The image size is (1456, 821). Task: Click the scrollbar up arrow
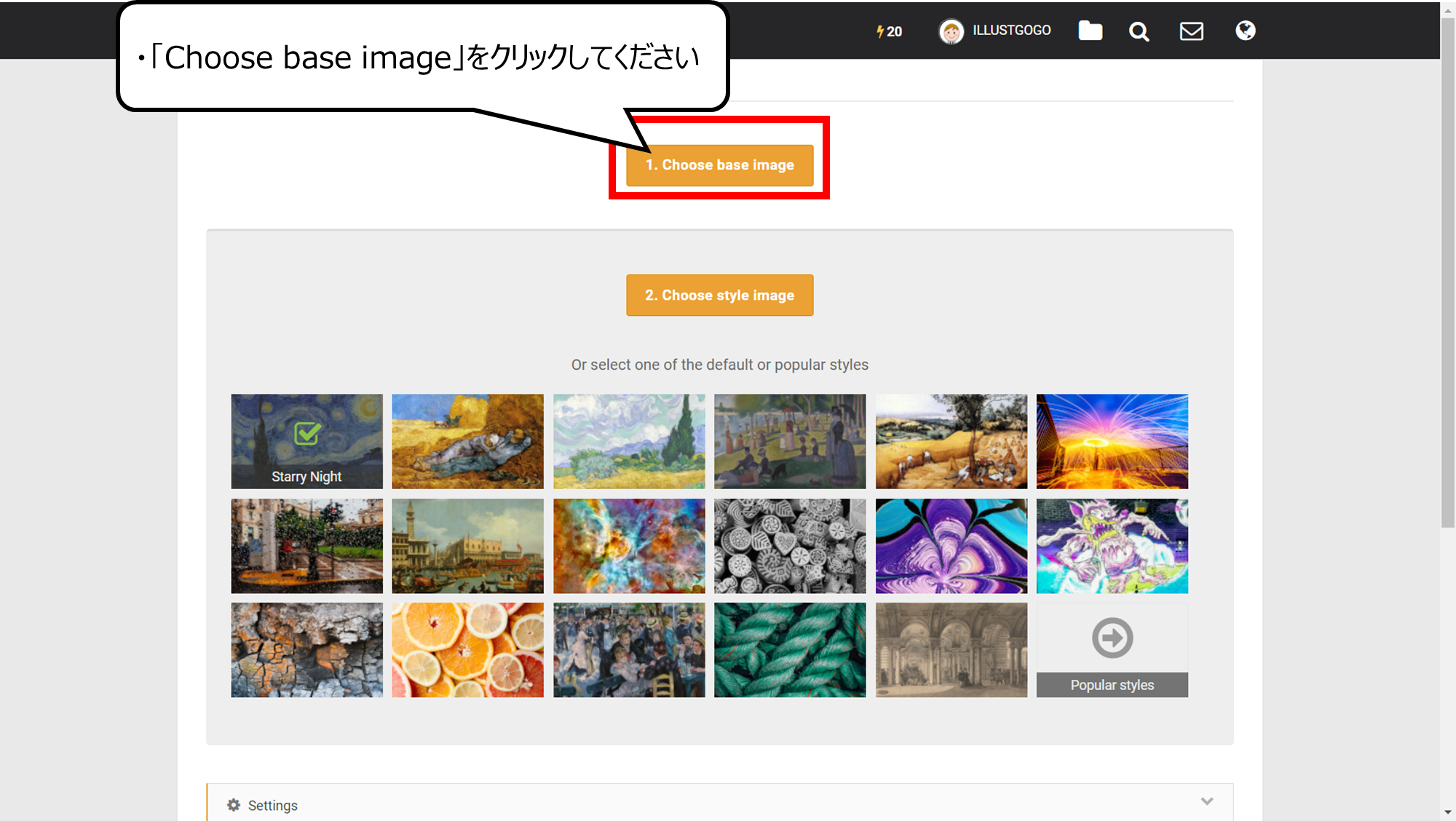pos(1448,10)
